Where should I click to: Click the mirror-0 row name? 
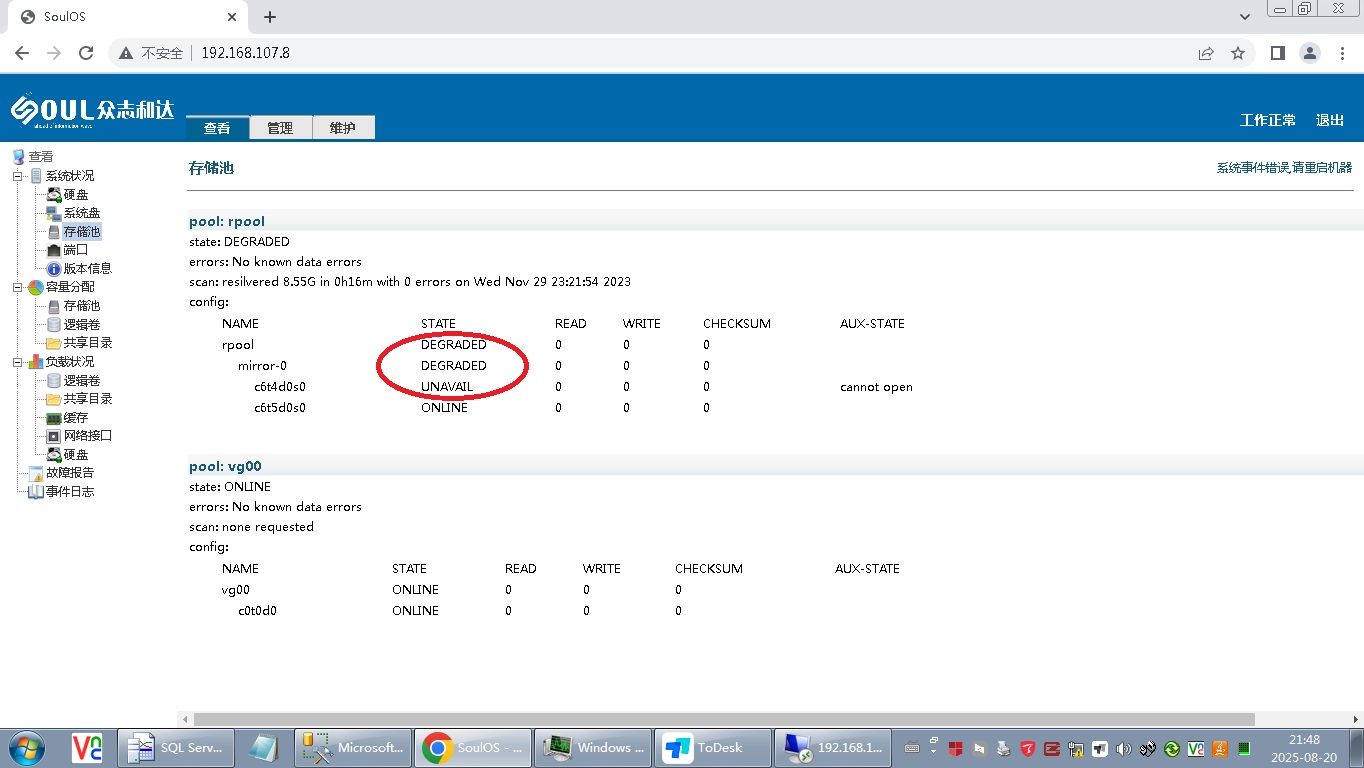point(262,366)
